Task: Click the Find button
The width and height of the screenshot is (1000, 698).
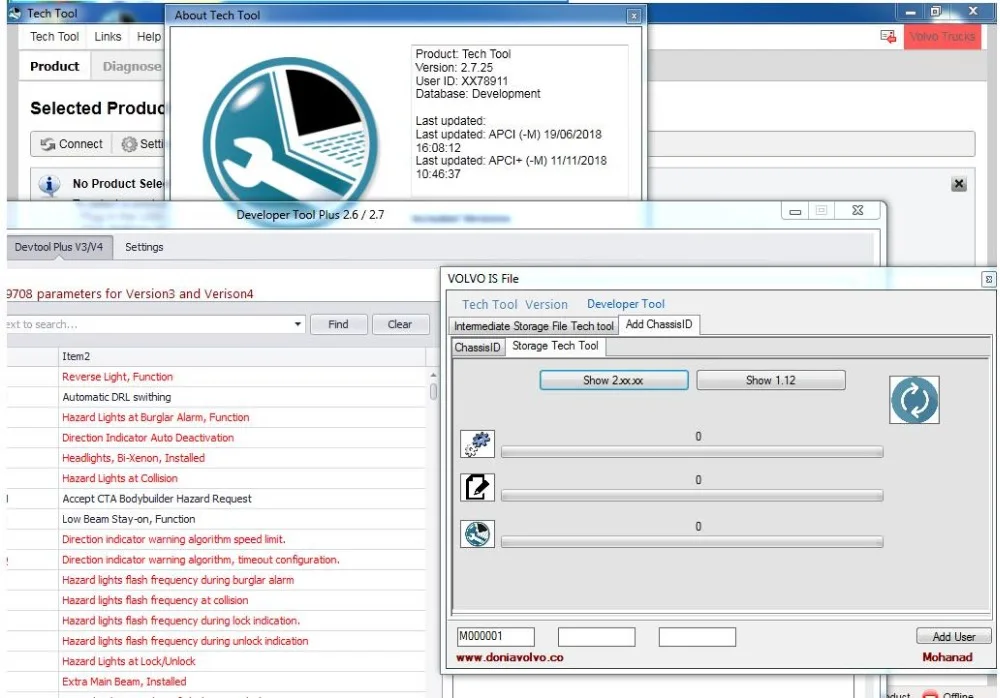Action: pyautogui.click(x=338, y=324)
